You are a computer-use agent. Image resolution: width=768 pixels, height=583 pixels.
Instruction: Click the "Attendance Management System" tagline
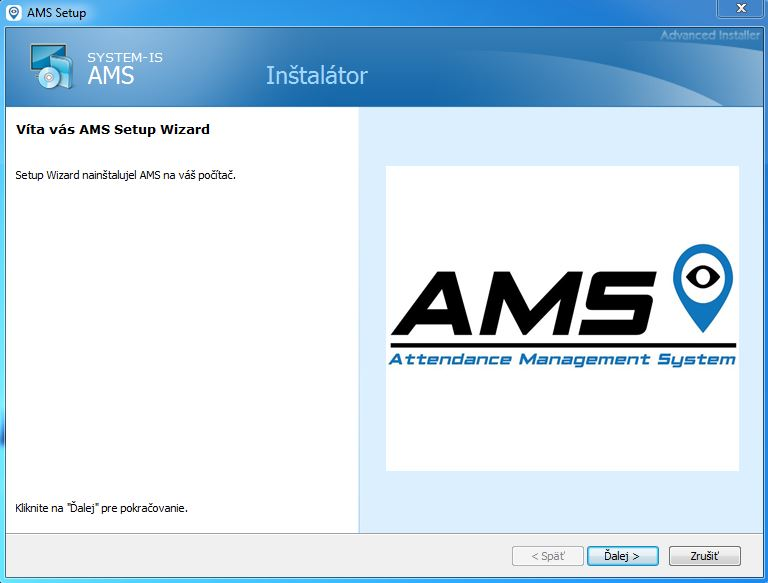click(x=562, y=359)
